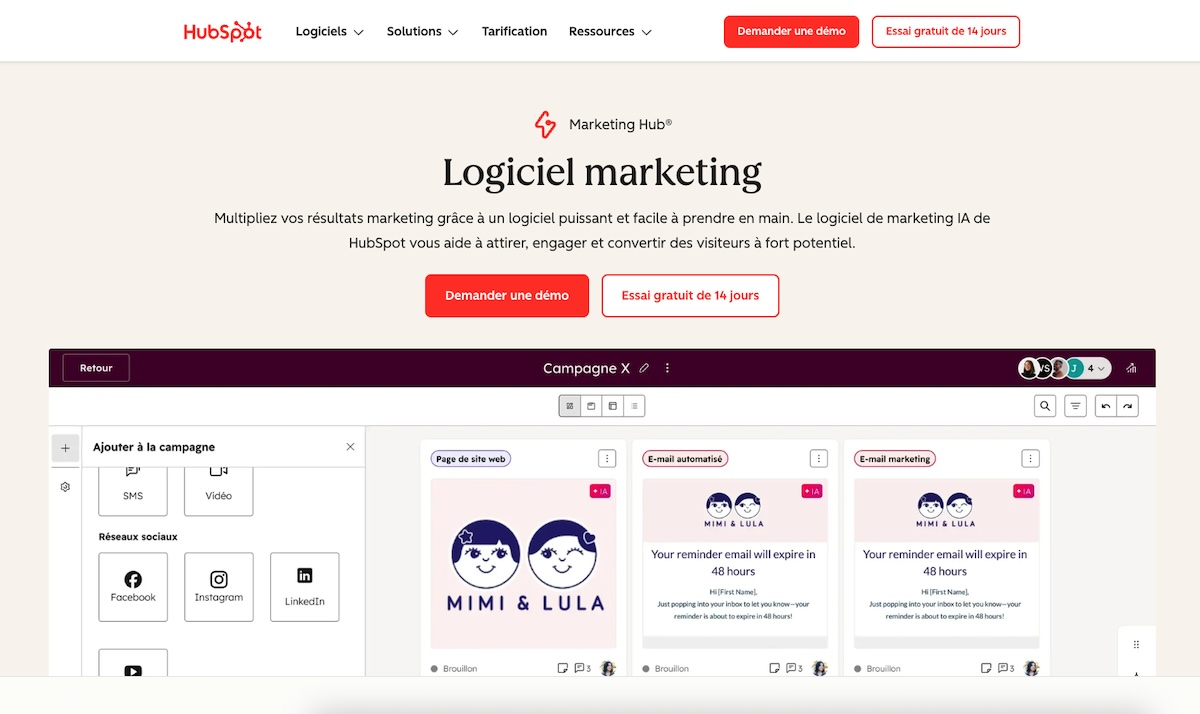The image size is (1200, 714).
Task: Choose the Instagram tile
Action: pos(219,587)
